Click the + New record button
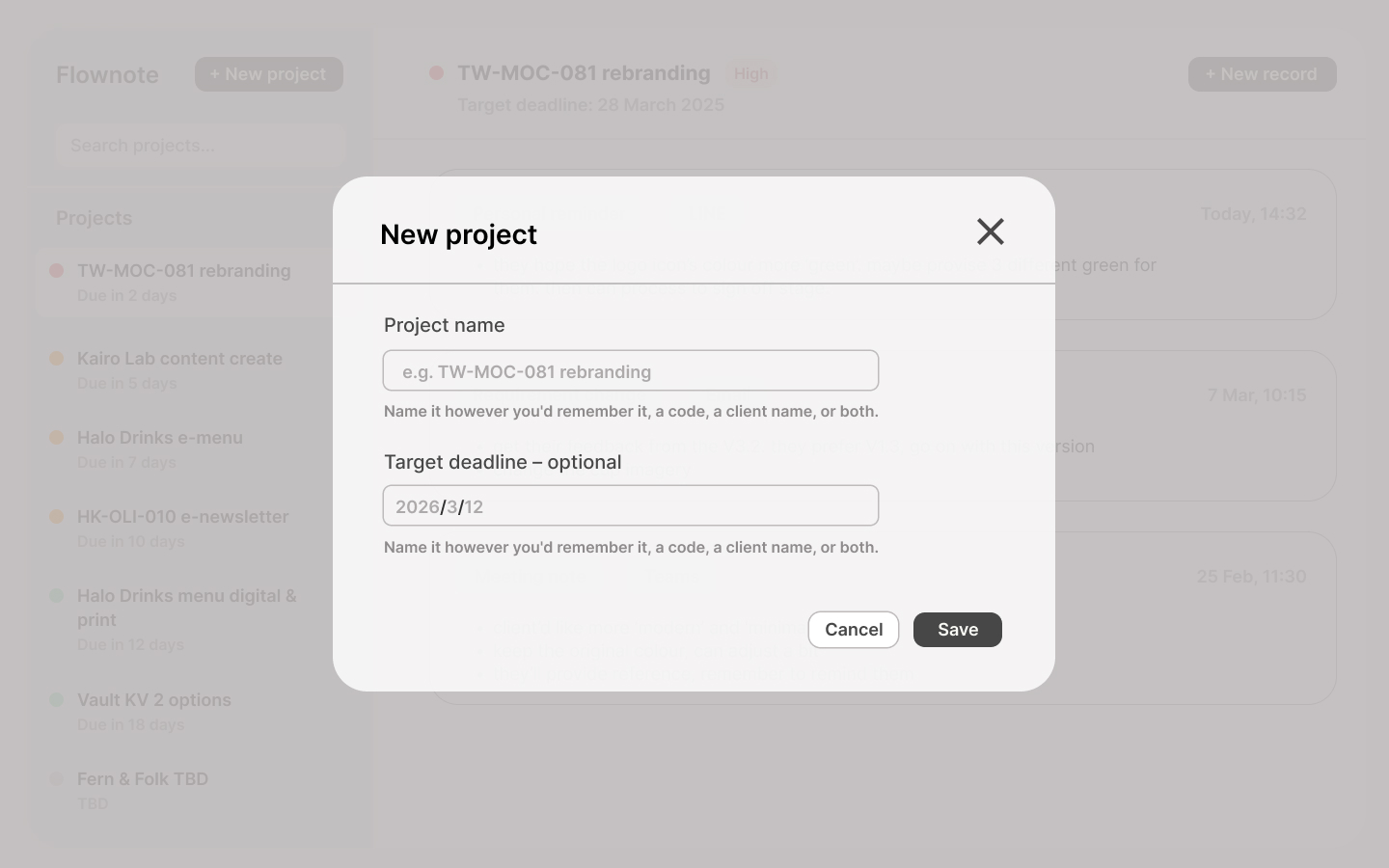 point(1262,74)
